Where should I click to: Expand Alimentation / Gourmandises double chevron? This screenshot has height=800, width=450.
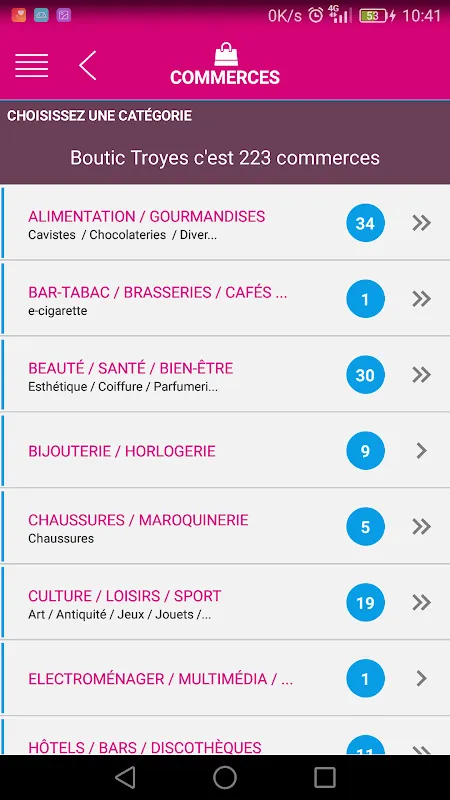tap(422, 223)
